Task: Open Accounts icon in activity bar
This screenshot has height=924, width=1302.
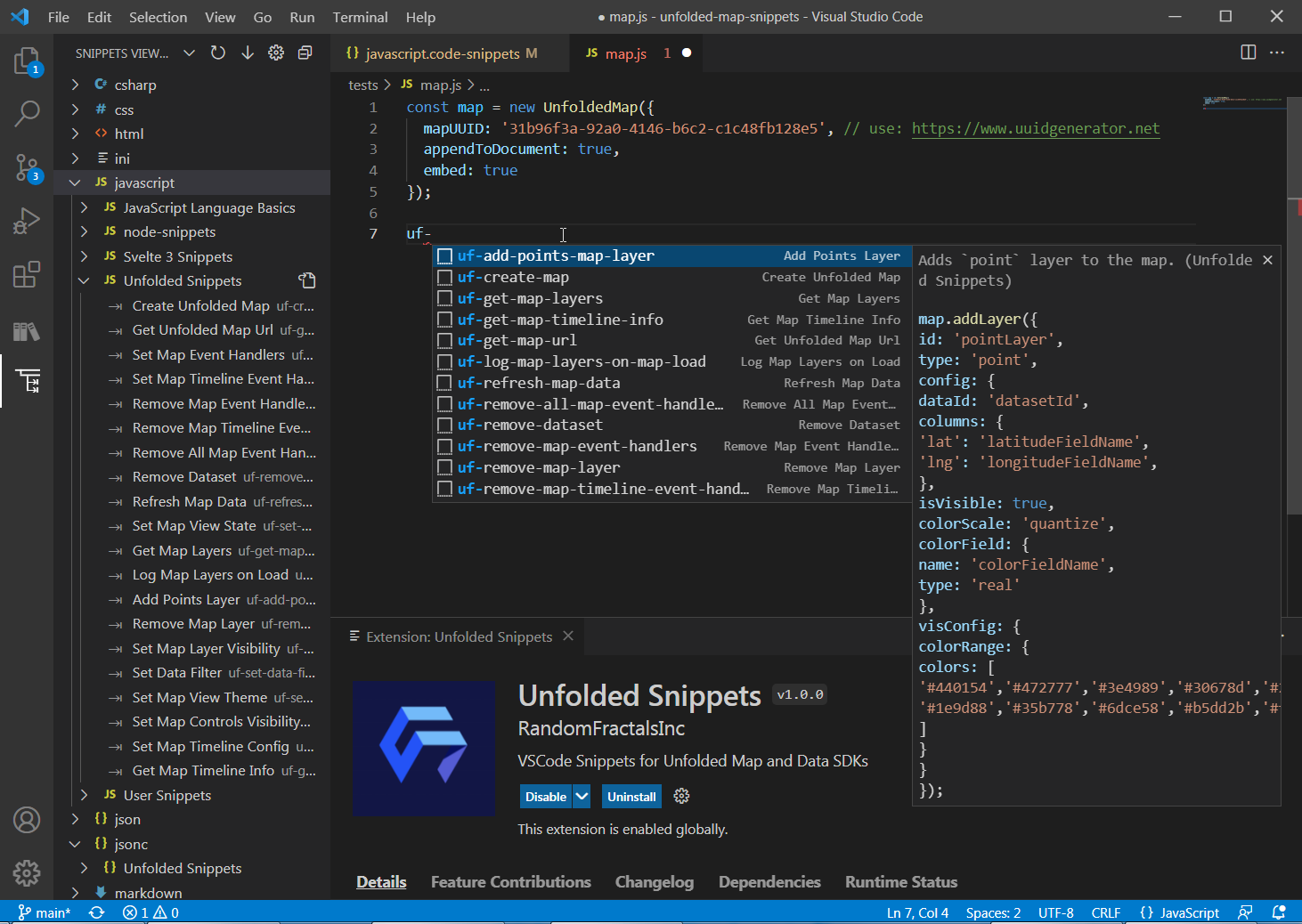Action: [27, 820]
